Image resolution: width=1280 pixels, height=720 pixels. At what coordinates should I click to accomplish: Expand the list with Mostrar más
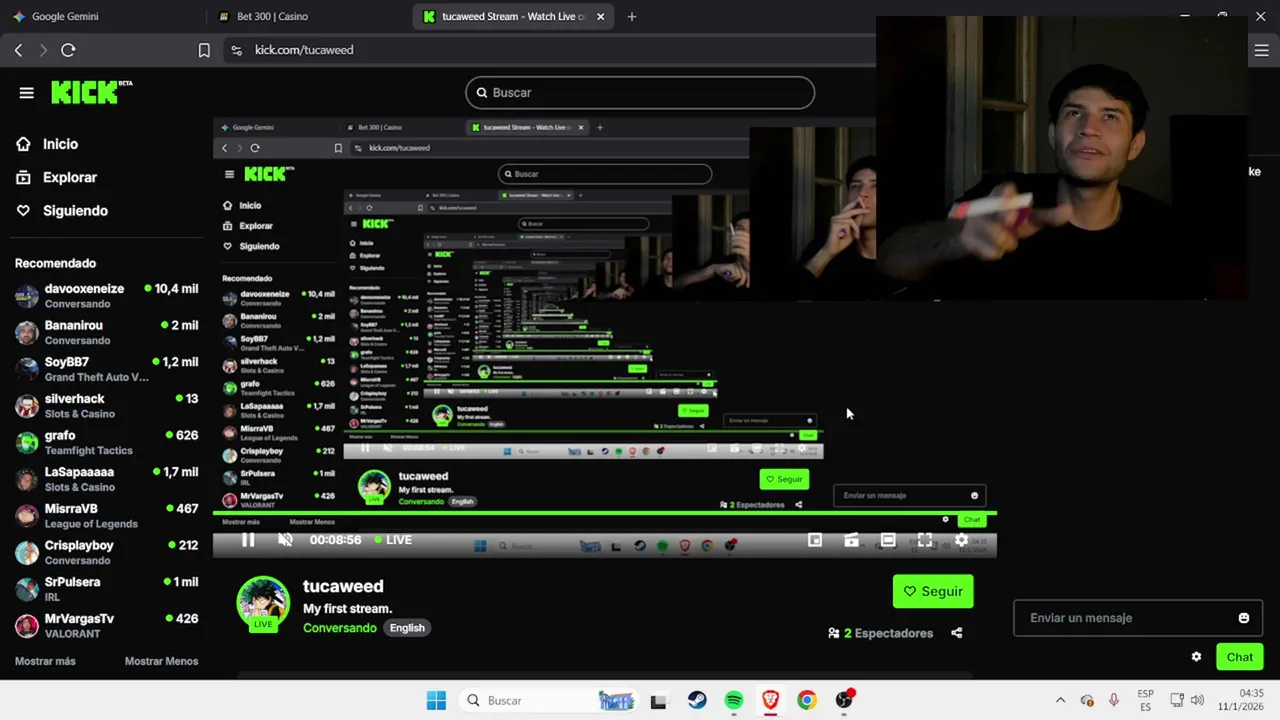[45, 661]
